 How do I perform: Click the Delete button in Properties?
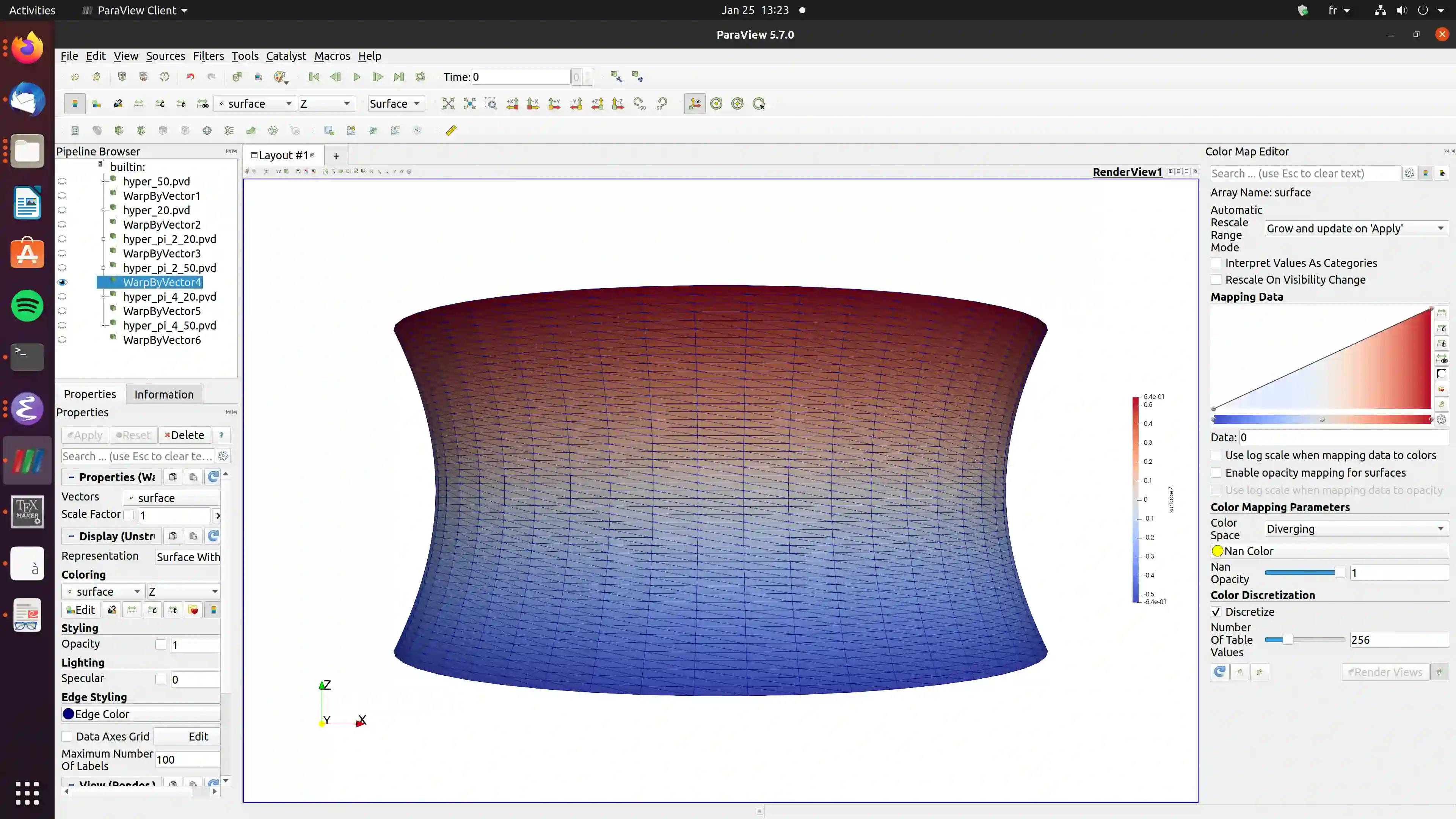coord(185,435)
